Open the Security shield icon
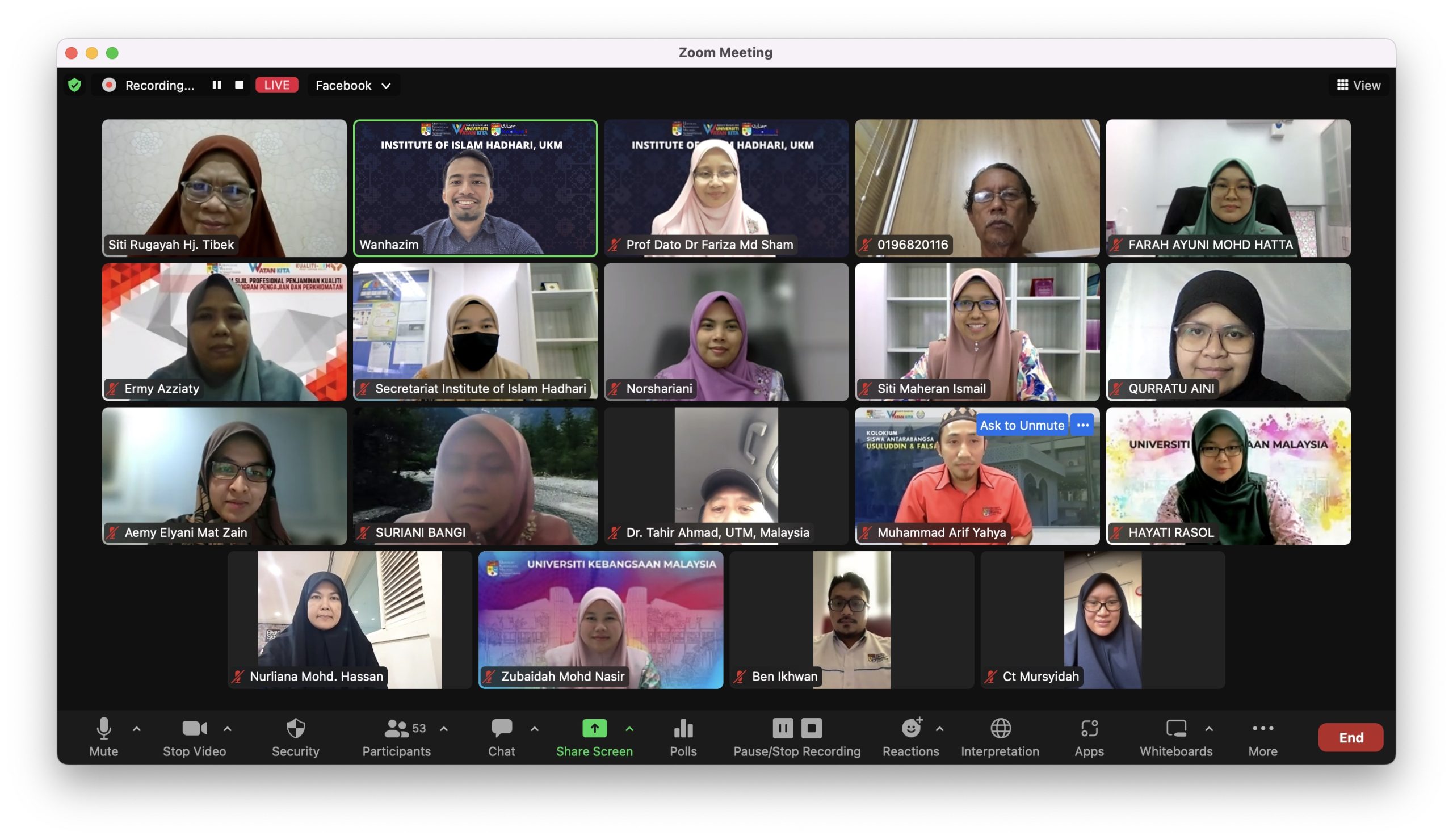This screenshot has width=1453, height=840. pyautogui.click(x=295, y=729)
